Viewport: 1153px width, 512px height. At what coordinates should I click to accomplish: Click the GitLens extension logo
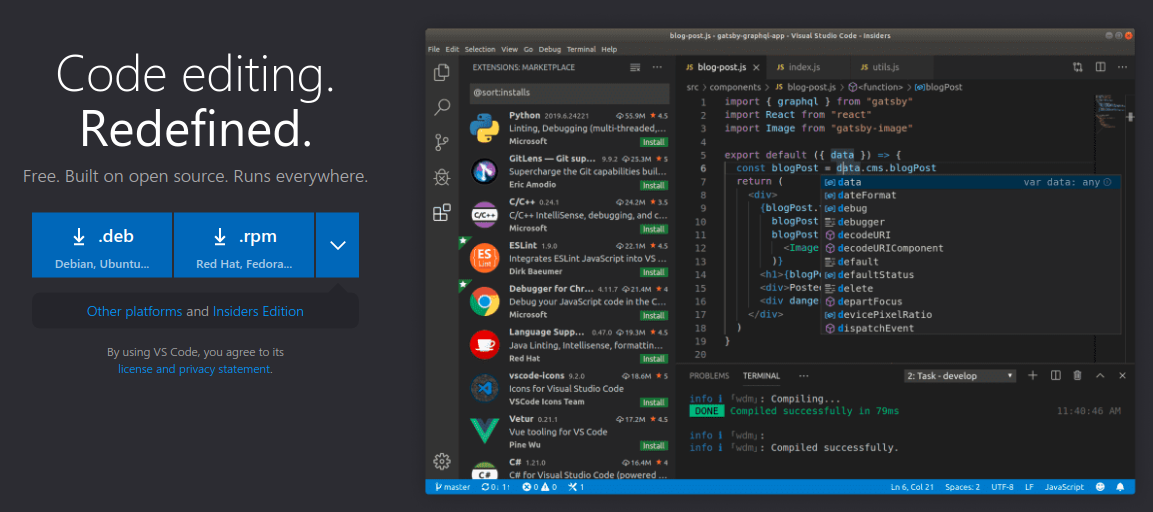[x=485, y=171]
